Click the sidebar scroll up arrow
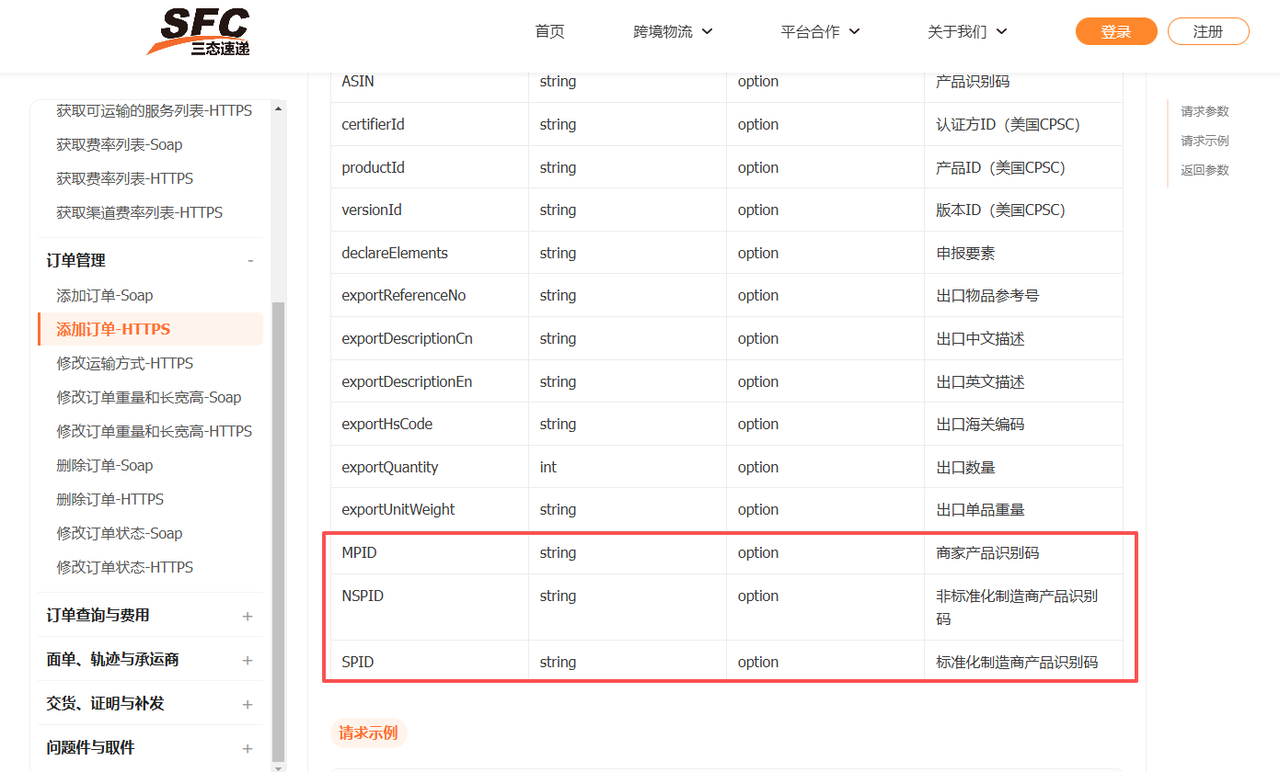1280x772 pixels. click(278, 108)
